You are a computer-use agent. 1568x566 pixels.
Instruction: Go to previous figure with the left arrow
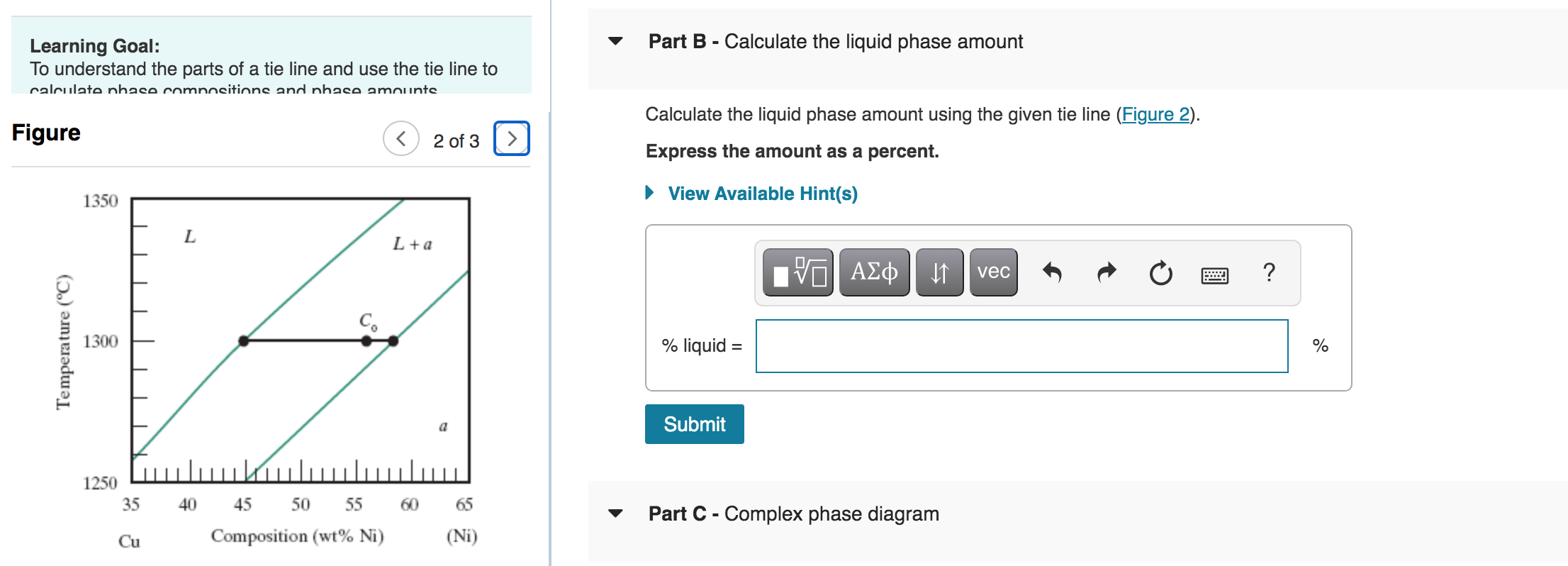pos(401,138)
